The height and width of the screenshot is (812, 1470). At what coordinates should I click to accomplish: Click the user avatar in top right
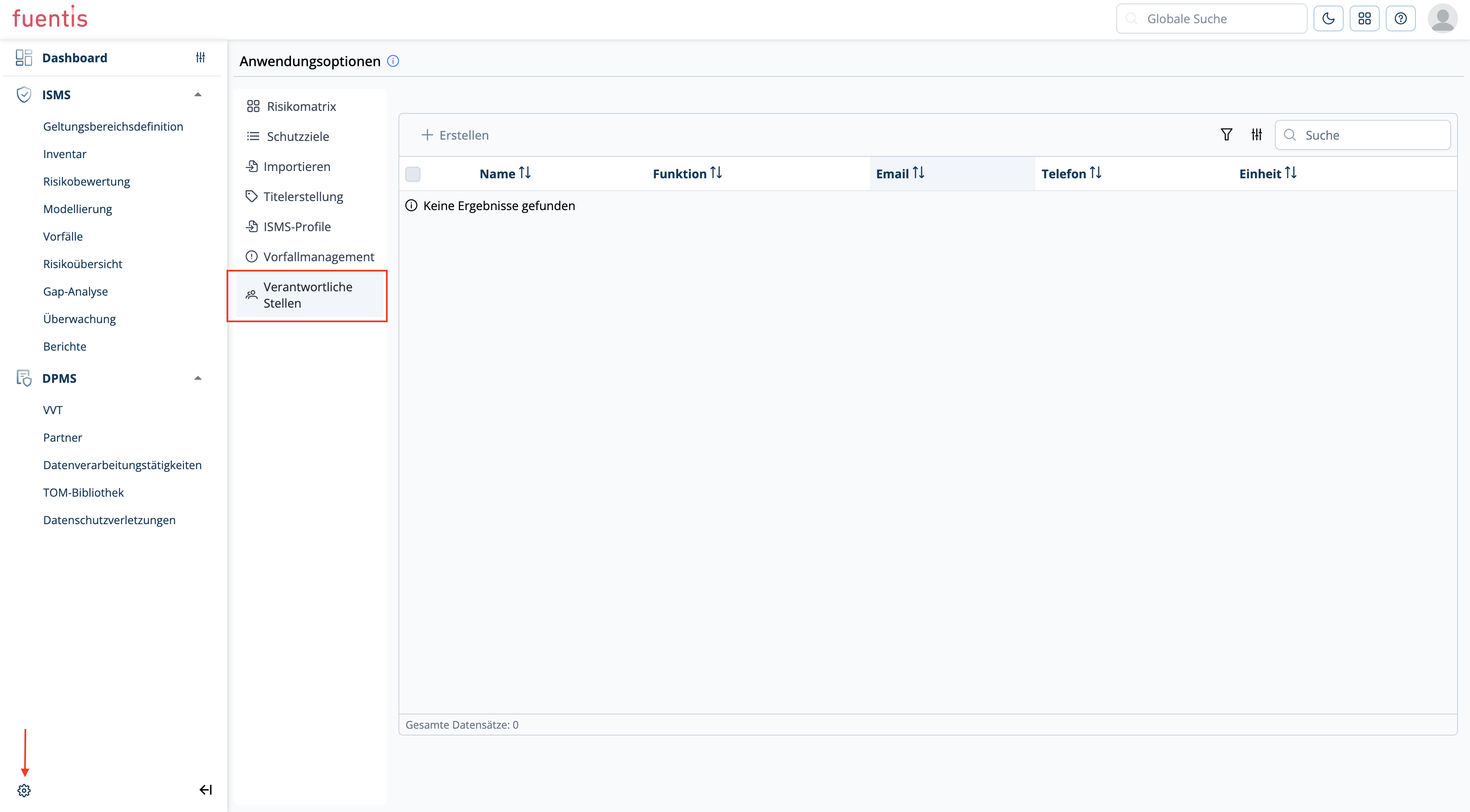coord(1442,19)
